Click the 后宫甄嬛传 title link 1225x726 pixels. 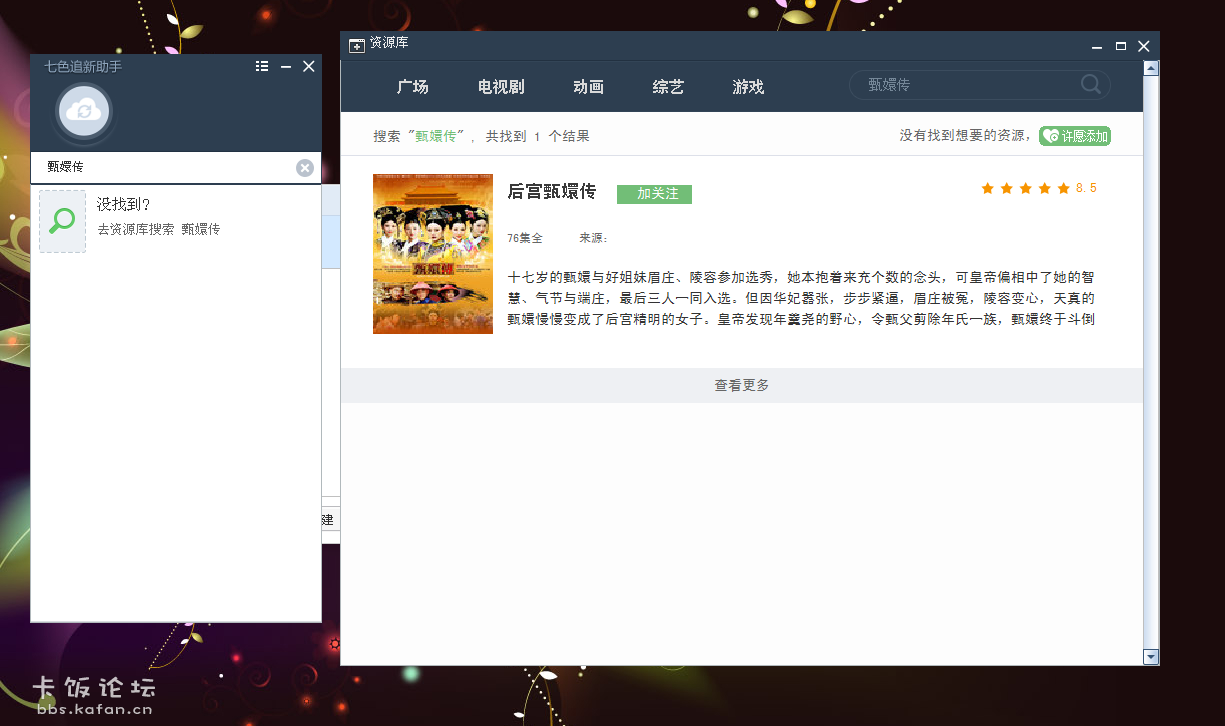pos(551,191)
